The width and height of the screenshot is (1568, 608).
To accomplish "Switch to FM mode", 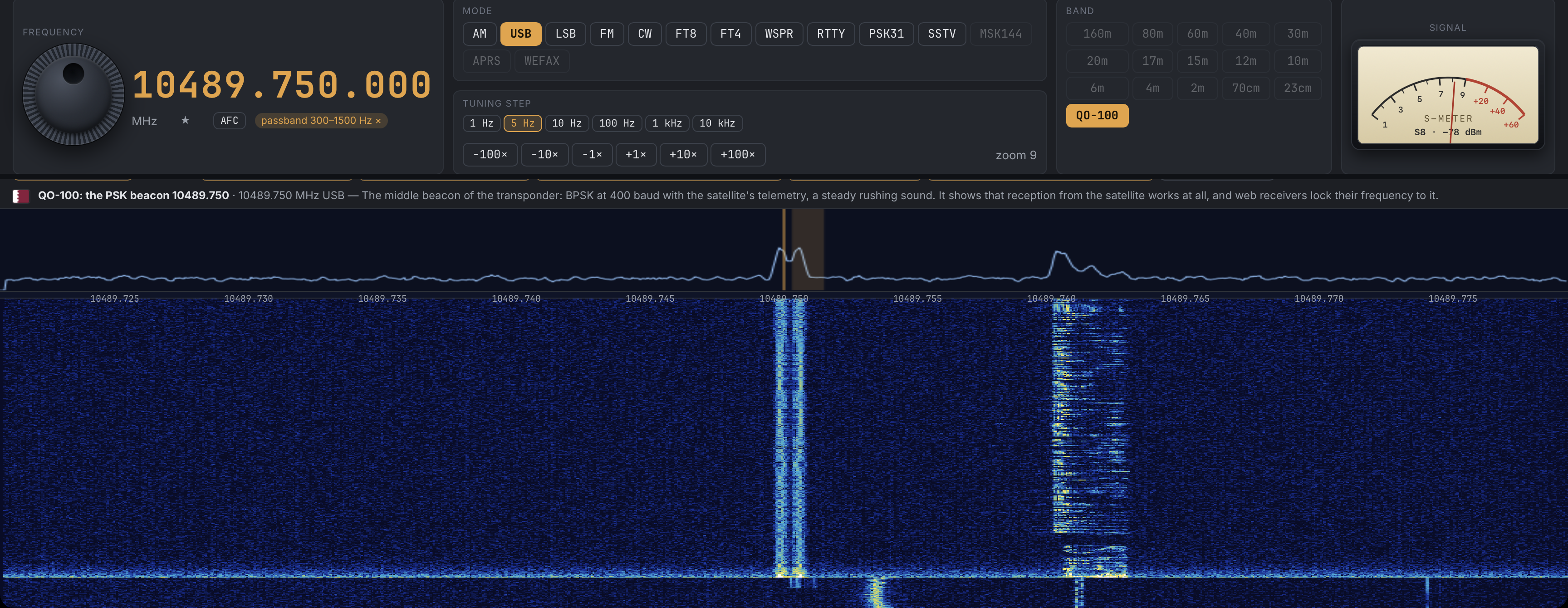I will pyautogui.click(x=607, y=34).
